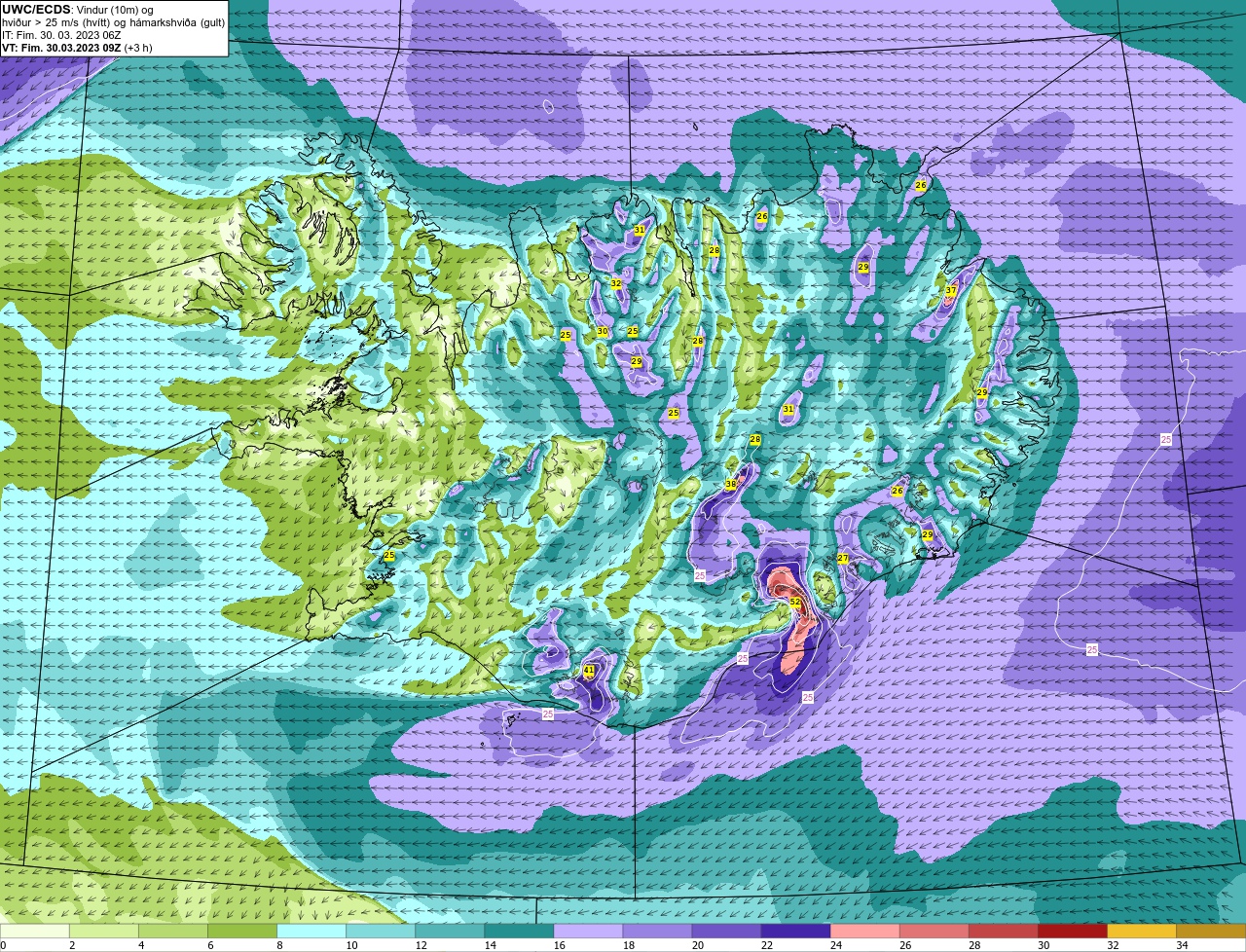Image resolution: width=1246 pixels, height=952 pixels.
Task: Click the 16–18 lavender legend swatch
Action: point(588,932)
